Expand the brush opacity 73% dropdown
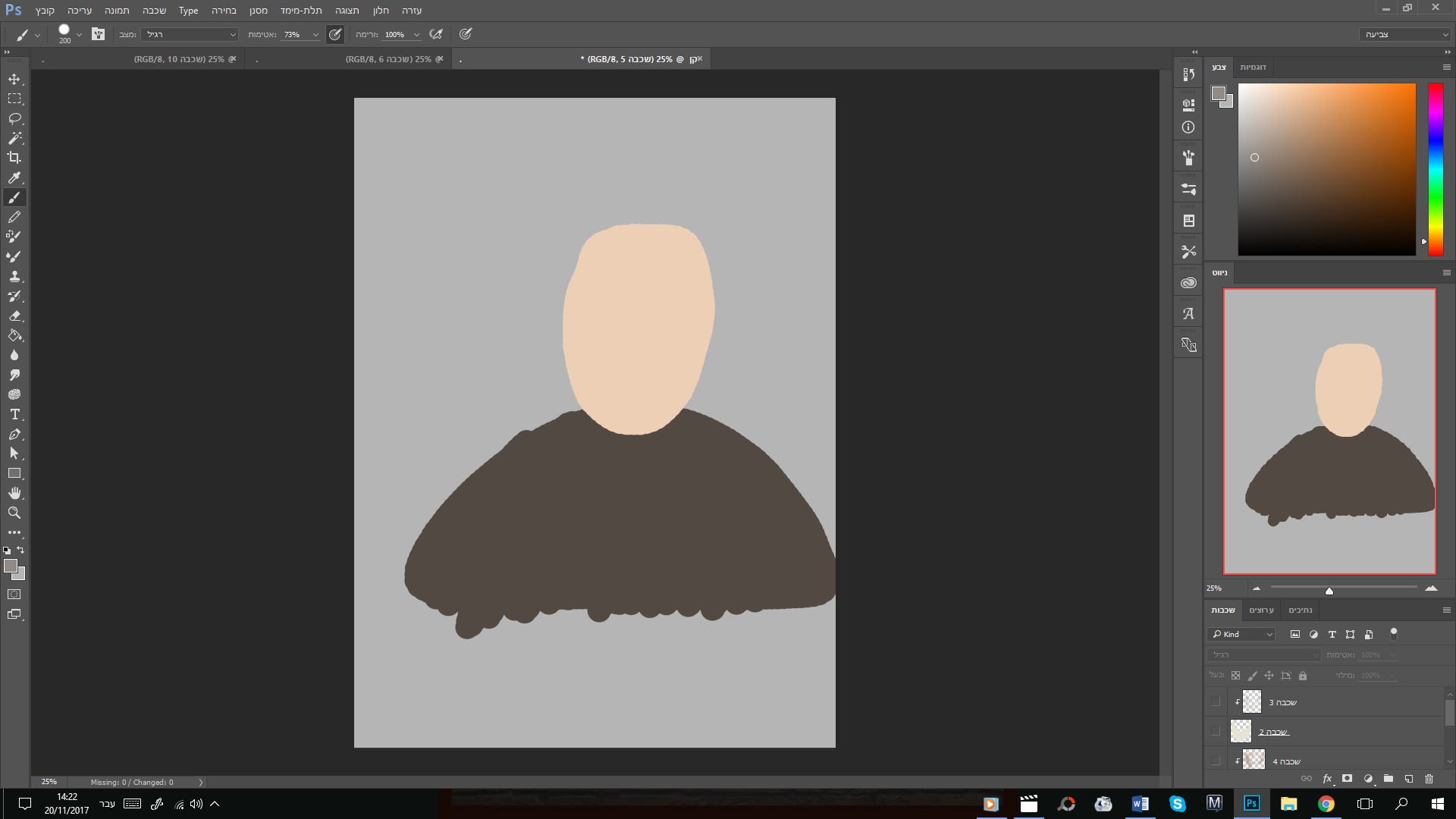 coord(315,35)
